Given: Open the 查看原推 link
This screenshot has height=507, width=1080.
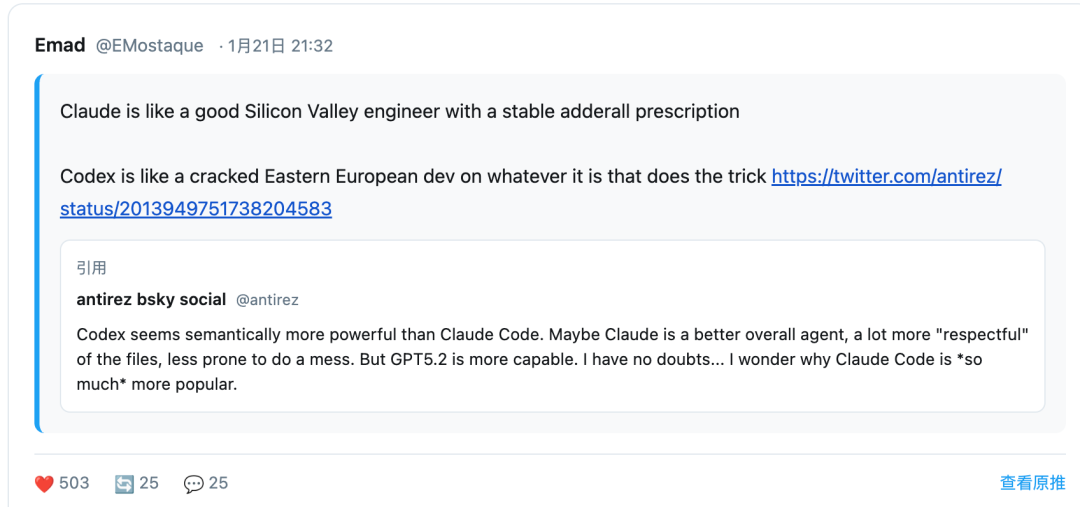Looking at the screenshot, I should [1032, 483].
